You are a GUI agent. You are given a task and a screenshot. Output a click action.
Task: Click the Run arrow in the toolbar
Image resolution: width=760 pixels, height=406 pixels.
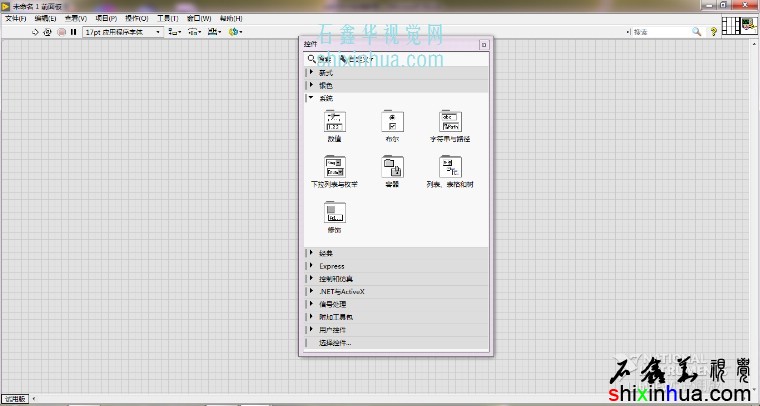point(35,32)
